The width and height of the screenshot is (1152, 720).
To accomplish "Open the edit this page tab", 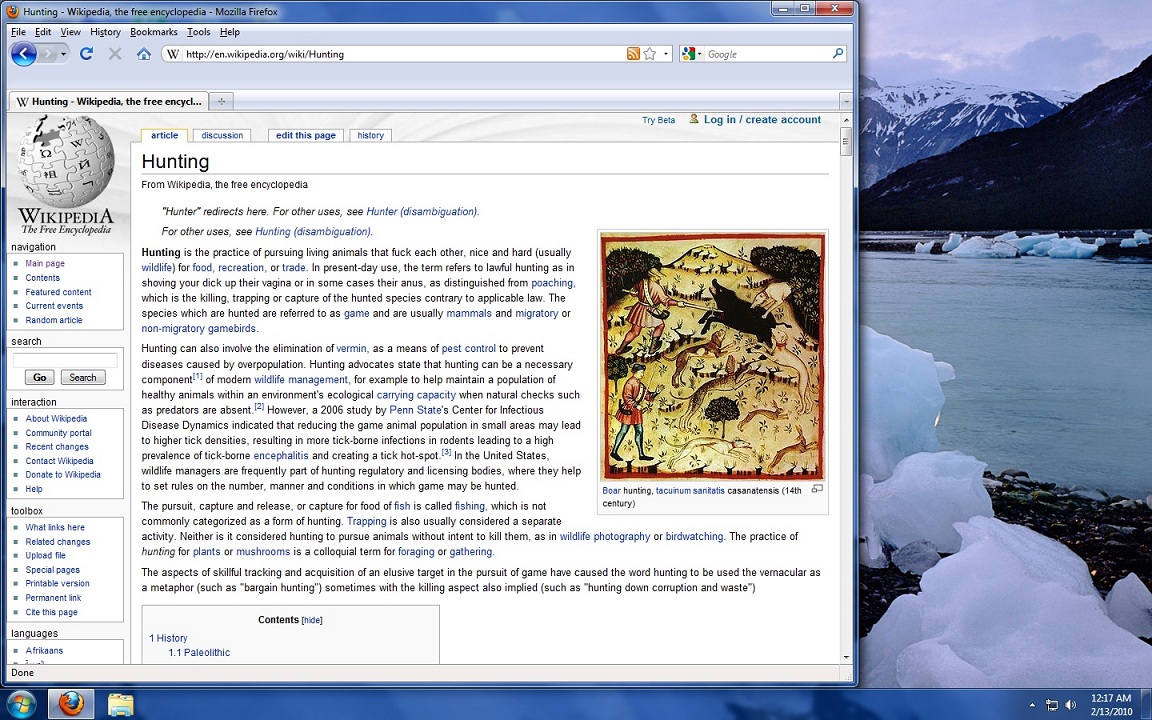I will click(x=306, y=135).
